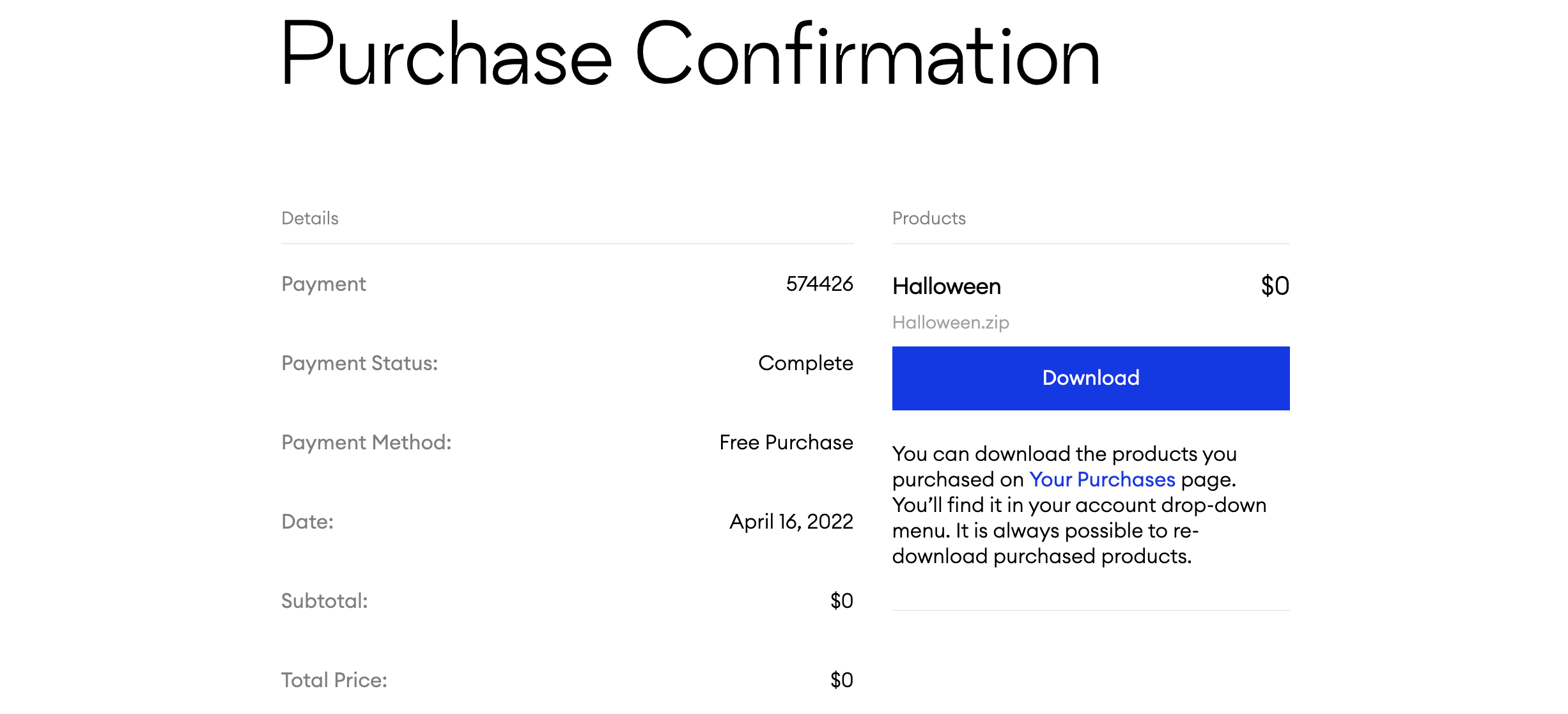Viewport: 1568px width, 714px height.
Task: Open the Your Purchases link
Action: point(1102,479)
